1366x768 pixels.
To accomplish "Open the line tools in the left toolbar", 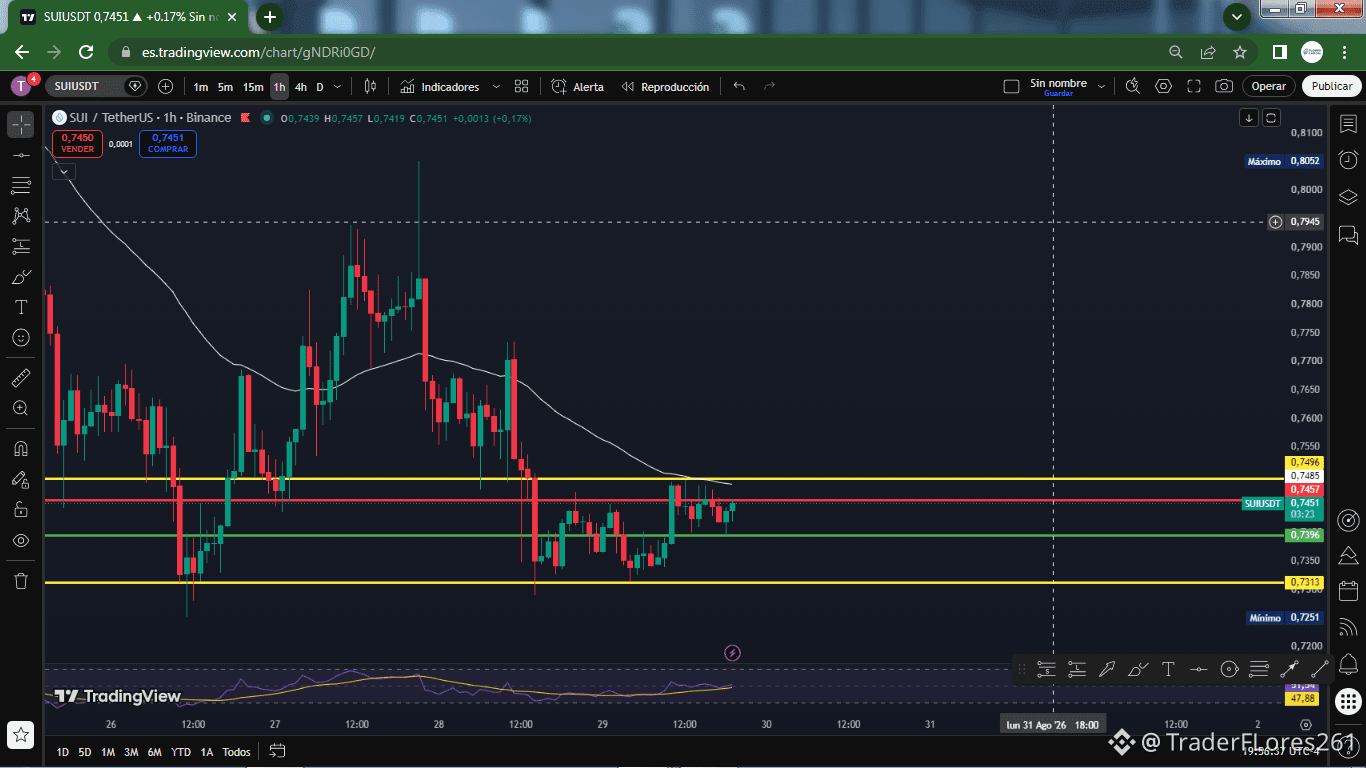I will coord(21,155).
